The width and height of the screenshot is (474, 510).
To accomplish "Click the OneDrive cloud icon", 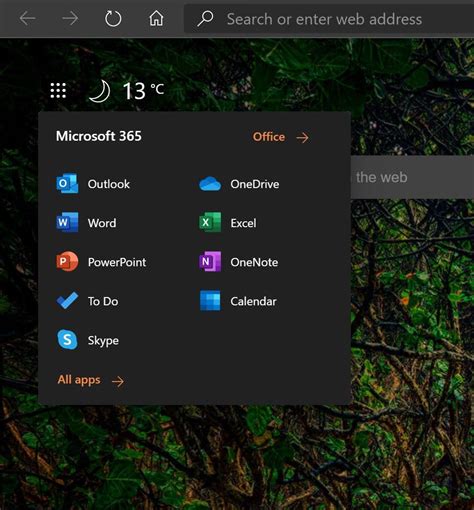I will [210, 184].
